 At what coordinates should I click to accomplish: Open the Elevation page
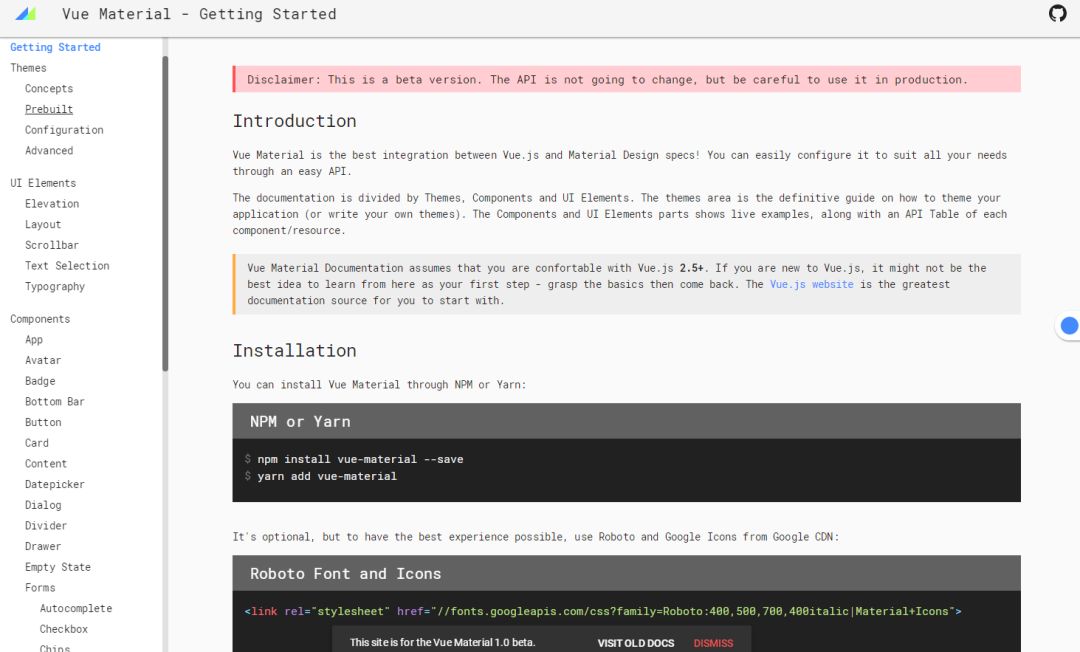pos(52,203)
